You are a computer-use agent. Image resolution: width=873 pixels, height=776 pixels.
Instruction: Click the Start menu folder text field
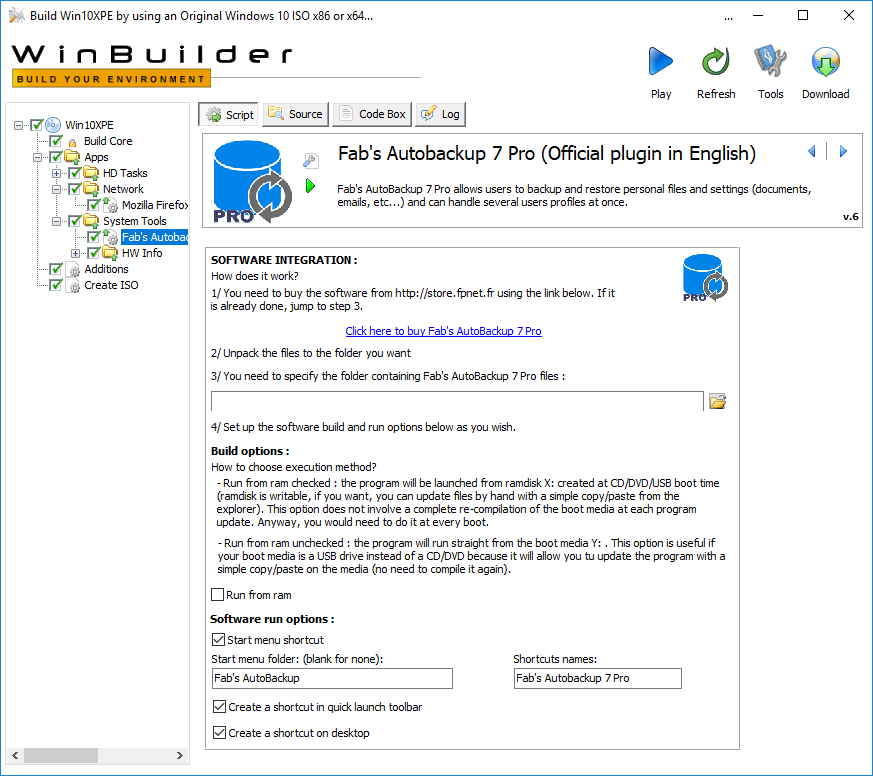(x=332, y=678)
